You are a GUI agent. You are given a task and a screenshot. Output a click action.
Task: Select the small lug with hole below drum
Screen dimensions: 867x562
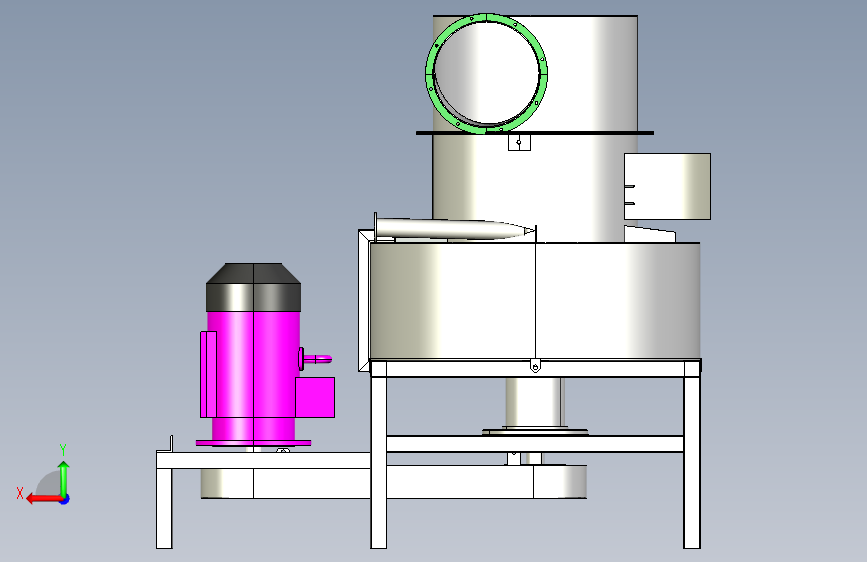535,366
